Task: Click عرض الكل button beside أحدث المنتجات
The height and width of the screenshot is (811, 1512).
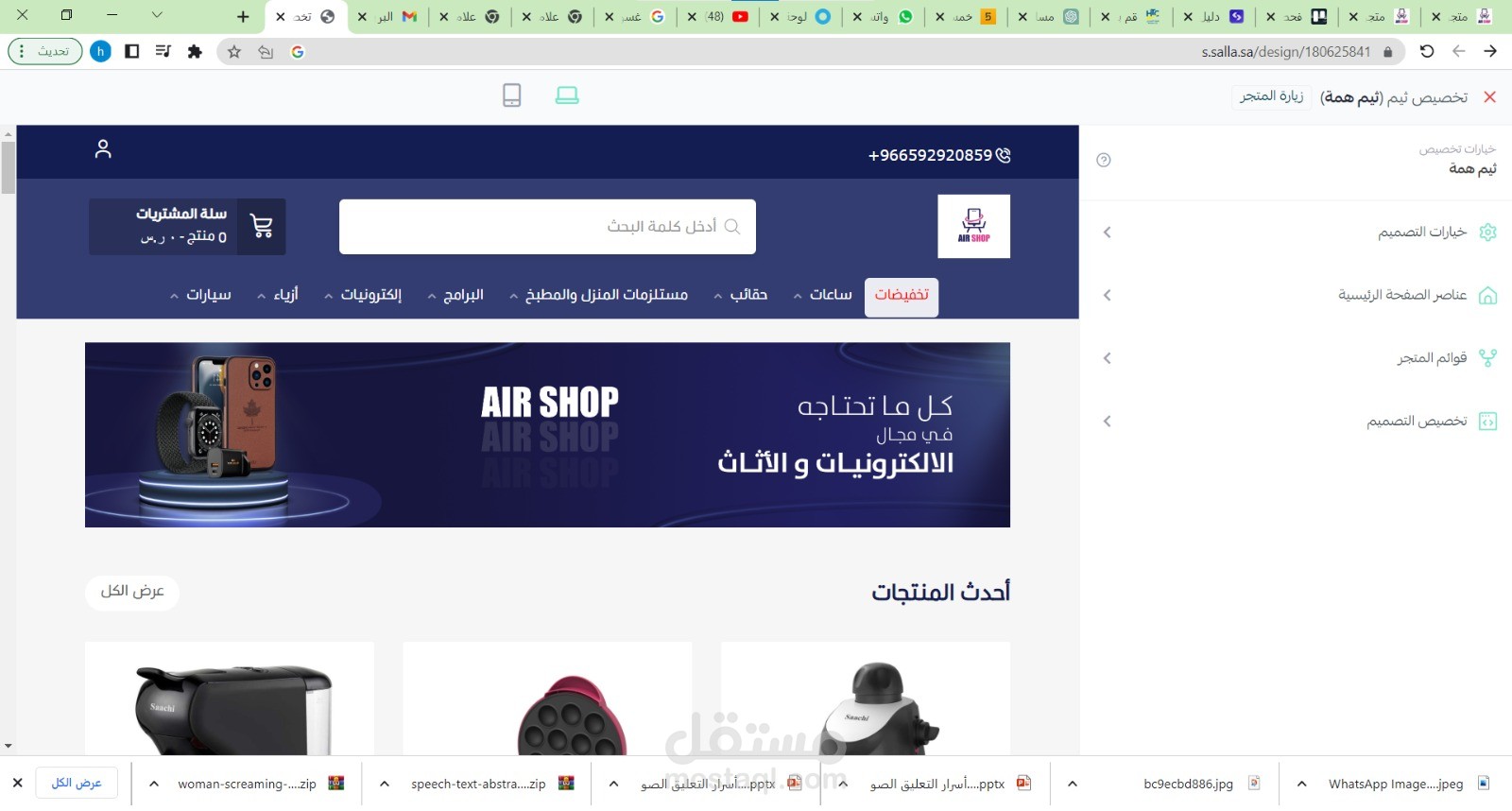Action: (132, 592)
